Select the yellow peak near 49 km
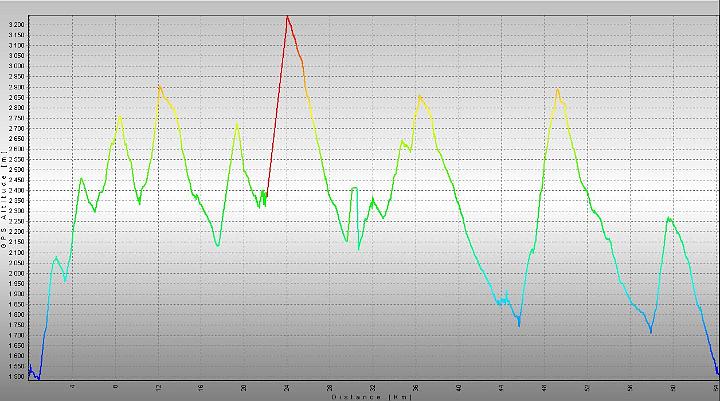The image size is (720, 401). (x=557, y=90)
